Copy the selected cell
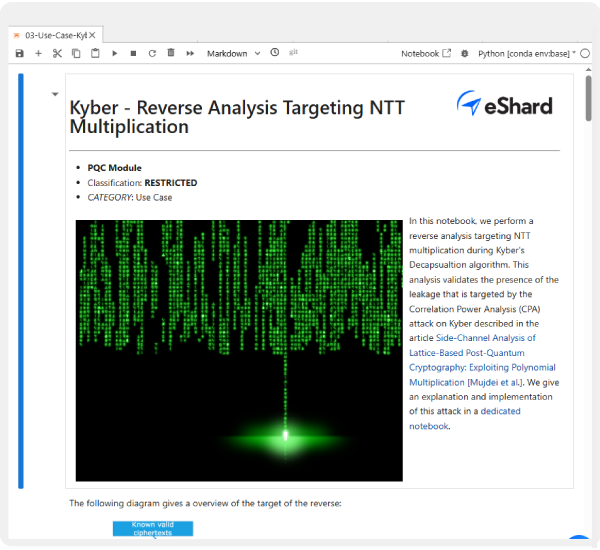600x550 pixels. point(76,54)
